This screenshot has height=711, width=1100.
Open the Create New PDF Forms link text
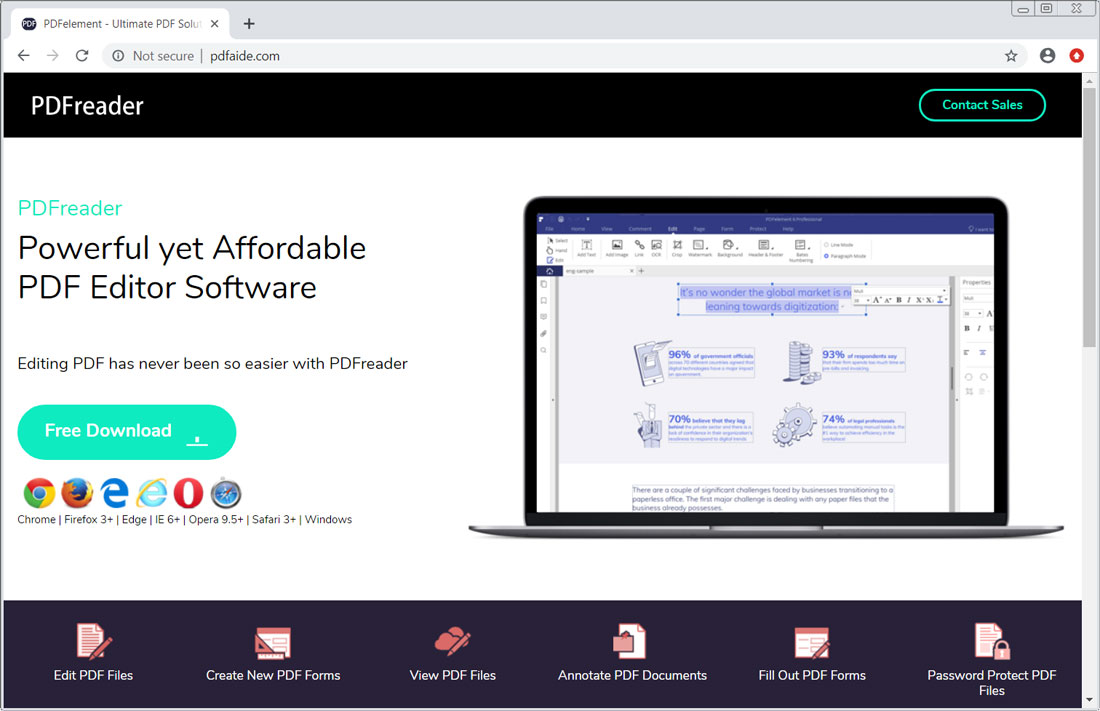(x=273, y=675)
